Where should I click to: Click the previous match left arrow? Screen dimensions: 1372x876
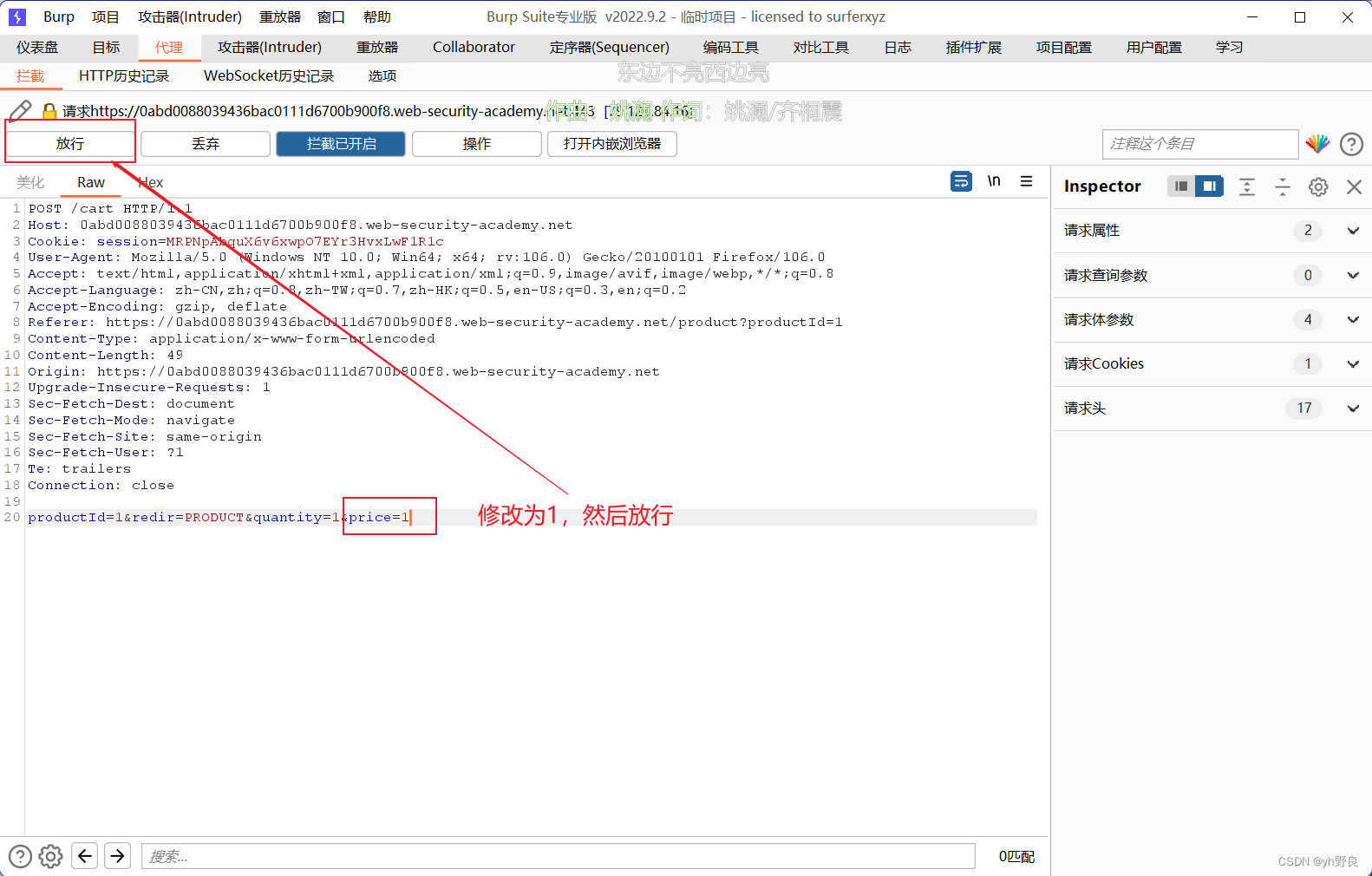[84, 856]
